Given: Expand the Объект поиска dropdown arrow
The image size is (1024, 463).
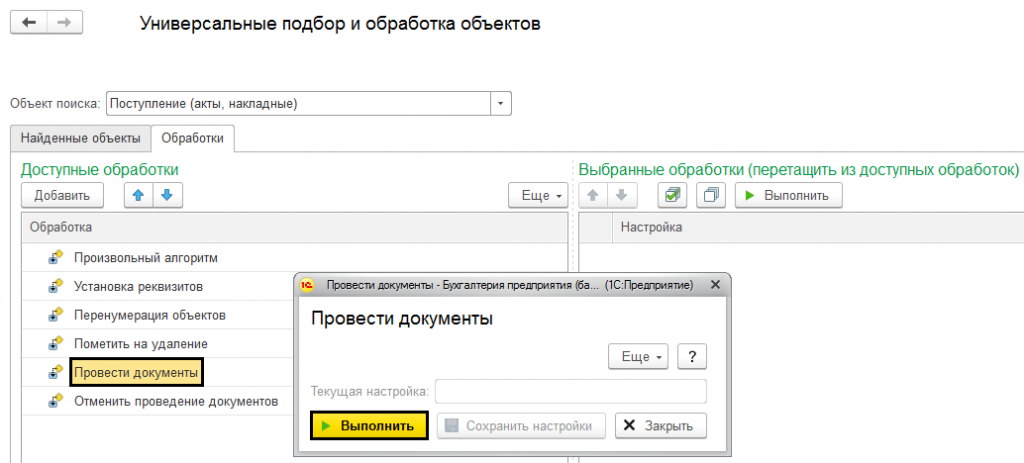Looking at the screenshot, I should [x=501, y=103].
